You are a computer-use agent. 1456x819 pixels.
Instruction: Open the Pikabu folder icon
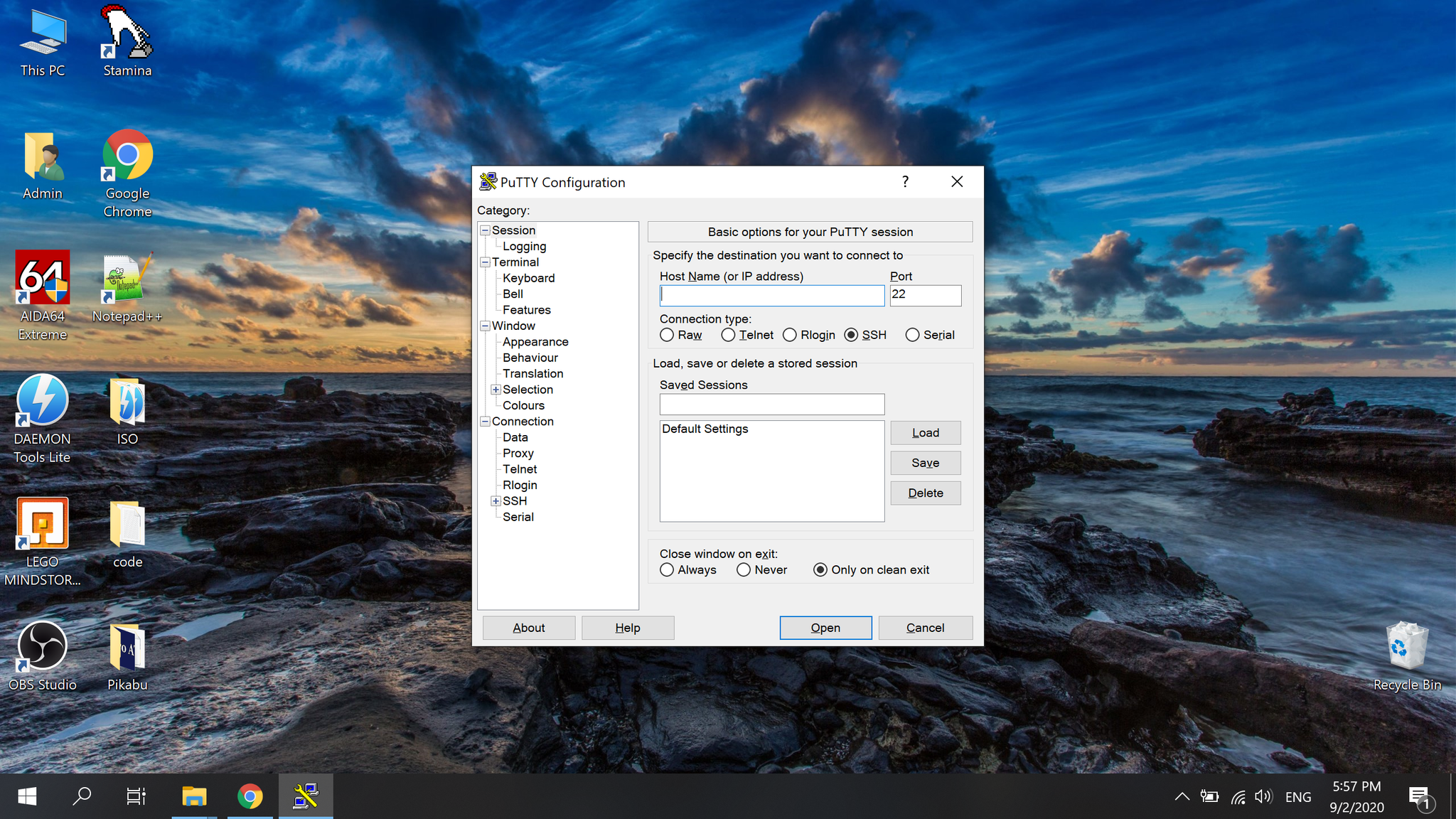coord(127,656)
